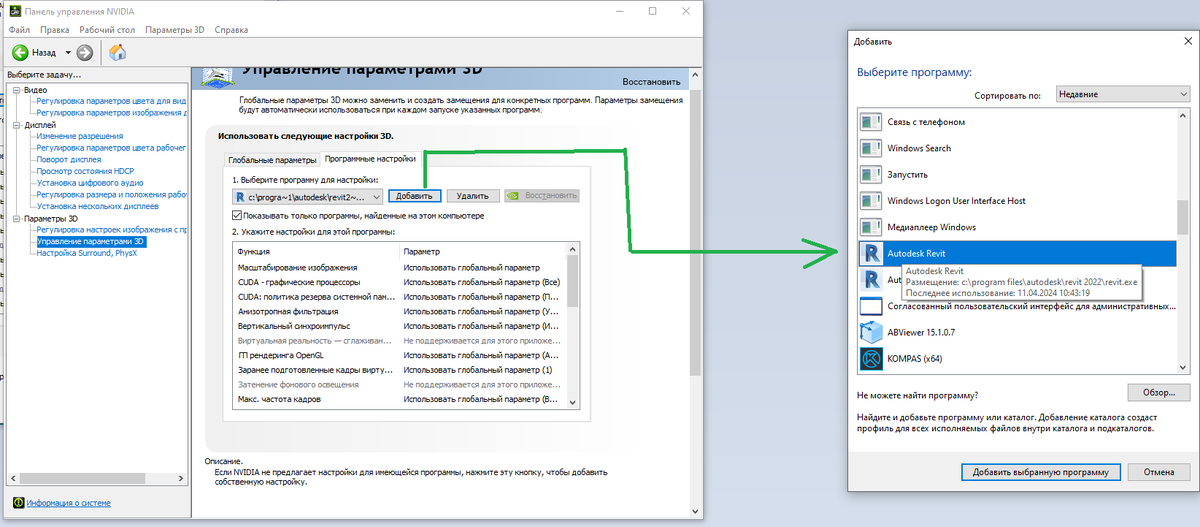This screenshot has width=1200, height=527.
Task: Click scrollbar thumb in program list dialog
Action: (x=1183, y=216)
